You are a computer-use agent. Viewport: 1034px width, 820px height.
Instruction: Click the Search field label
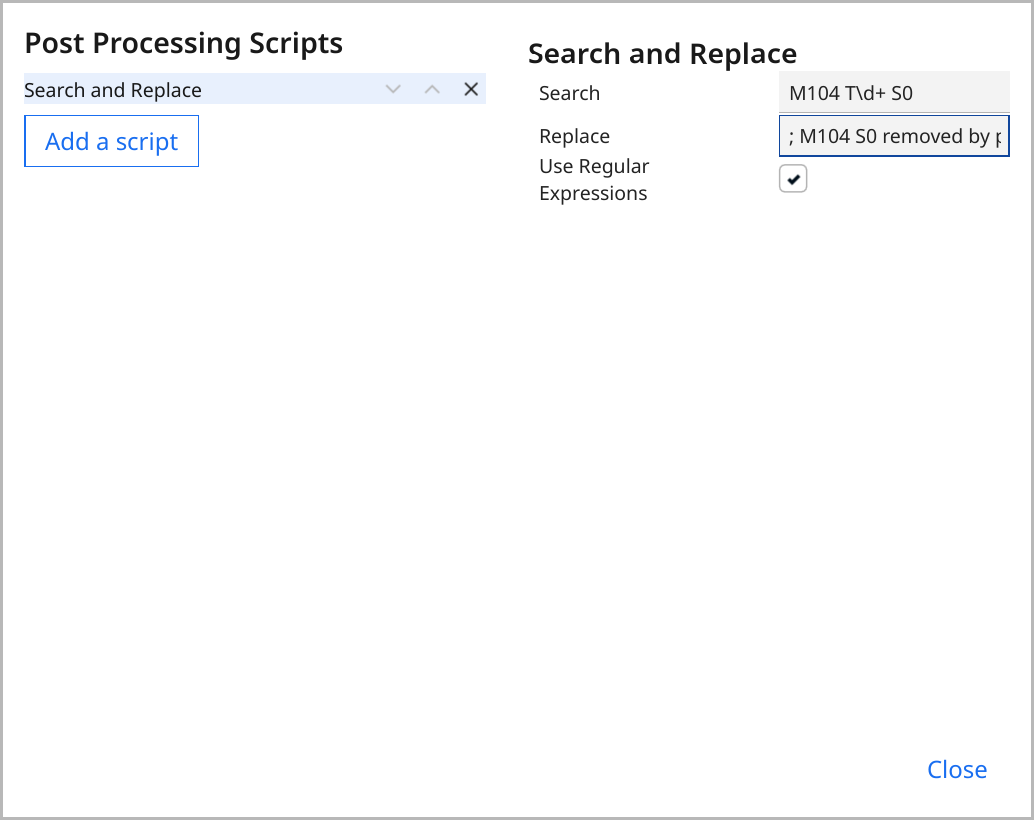click(570, 93)
